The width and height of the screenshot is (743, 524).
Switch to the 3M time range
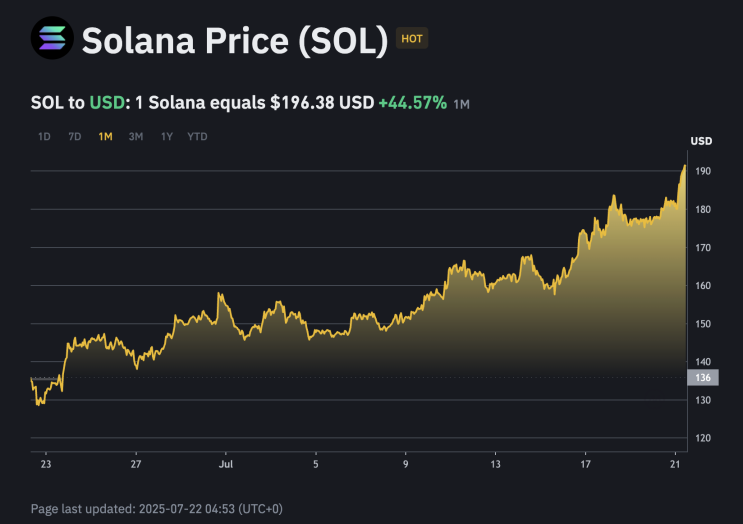pyautogui.click(x=135, y=136)
